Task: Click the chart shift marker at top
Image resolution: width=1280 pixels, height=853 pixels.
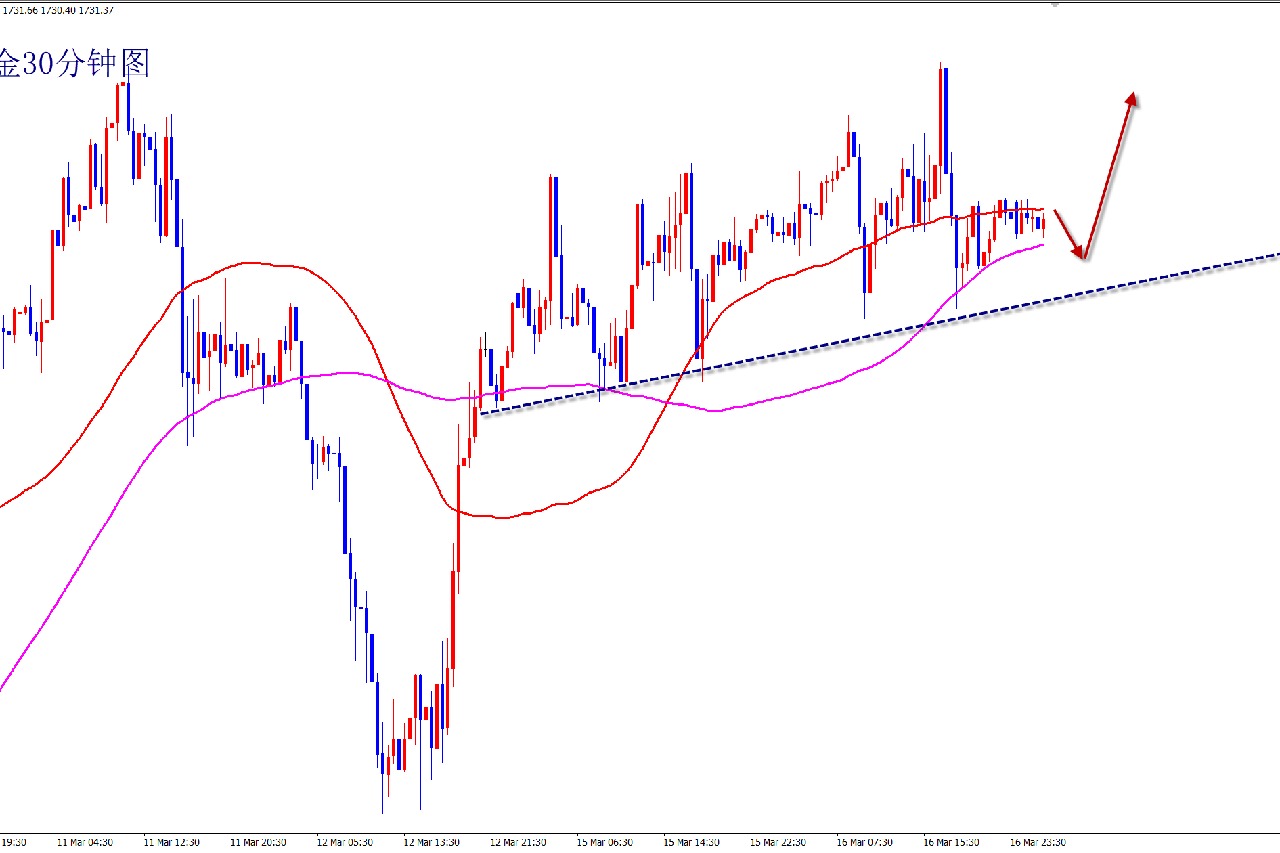Action: pos(1054,4)
